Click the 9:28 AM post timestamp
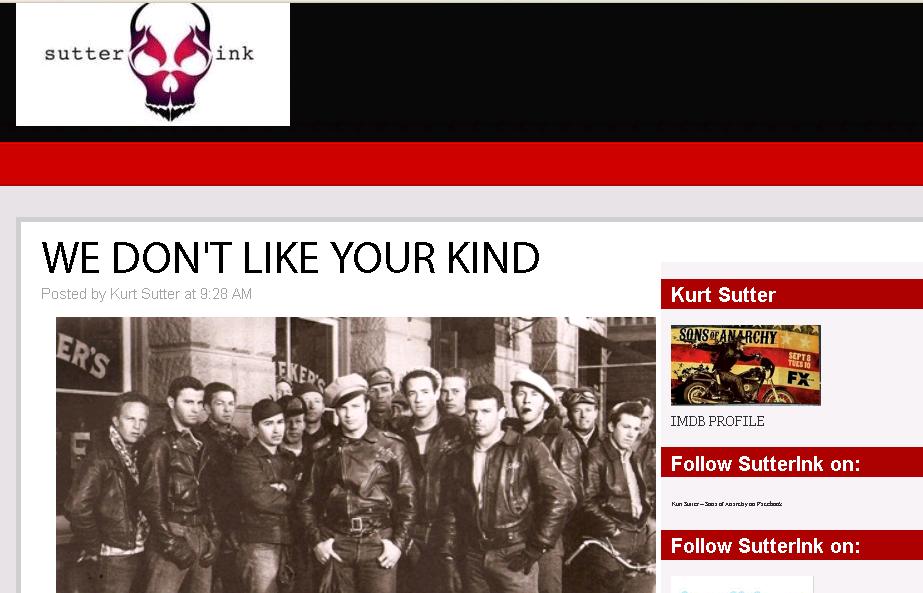Screen dimensions: 923x593 tap(226, 294)
